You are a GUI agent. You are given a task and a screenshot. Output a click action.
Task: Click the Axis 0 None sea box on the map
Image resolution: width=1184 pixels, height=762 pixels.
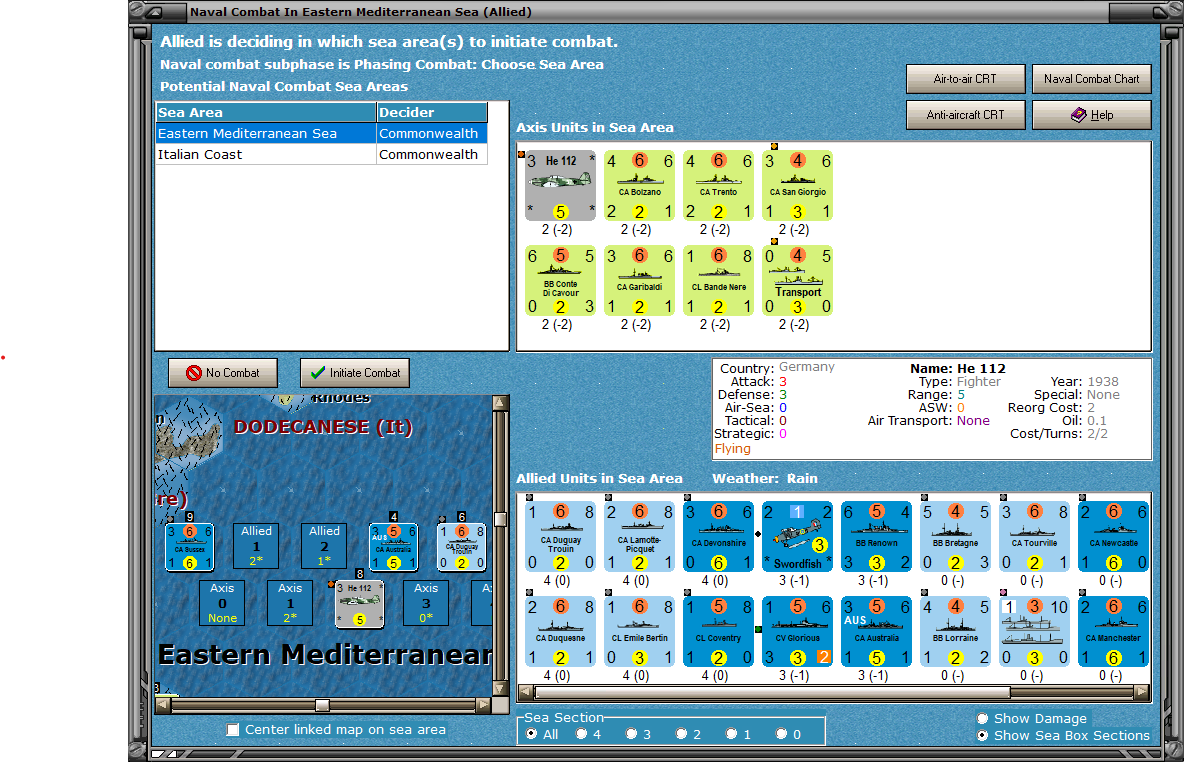tap(222, 603)
